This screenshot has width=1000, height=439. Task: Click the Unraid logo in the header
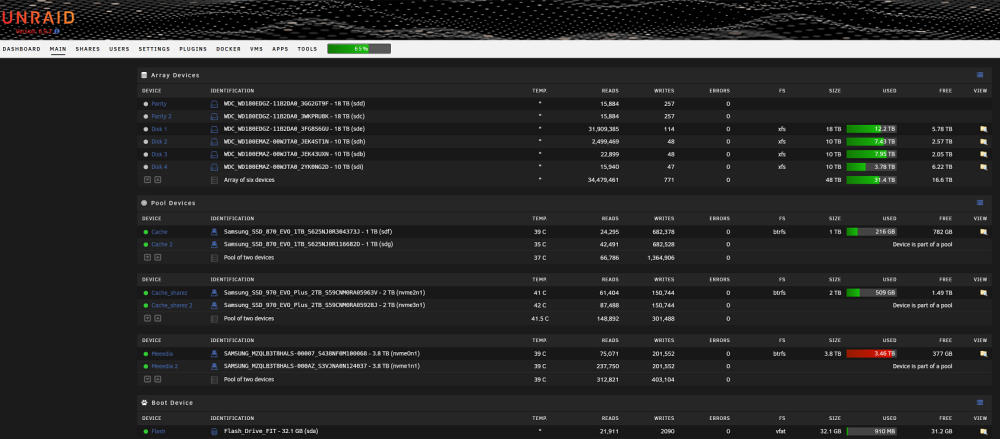coord(38,17)
